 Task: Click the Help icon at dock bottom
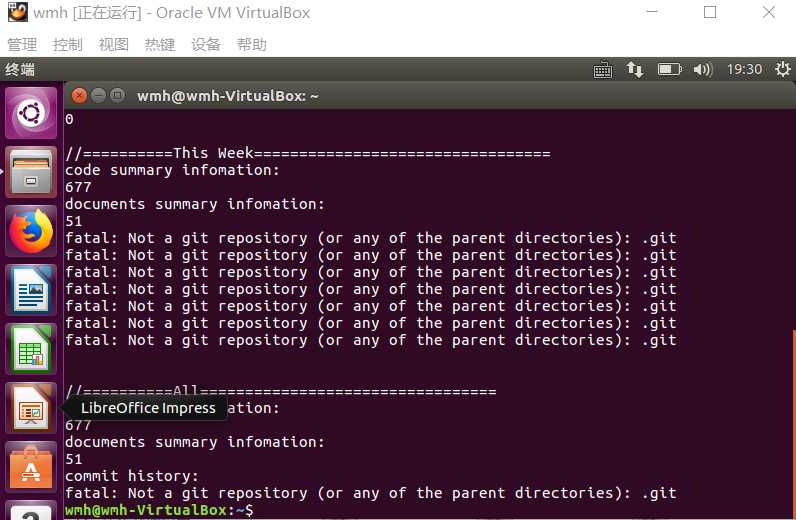click(31, 511)
